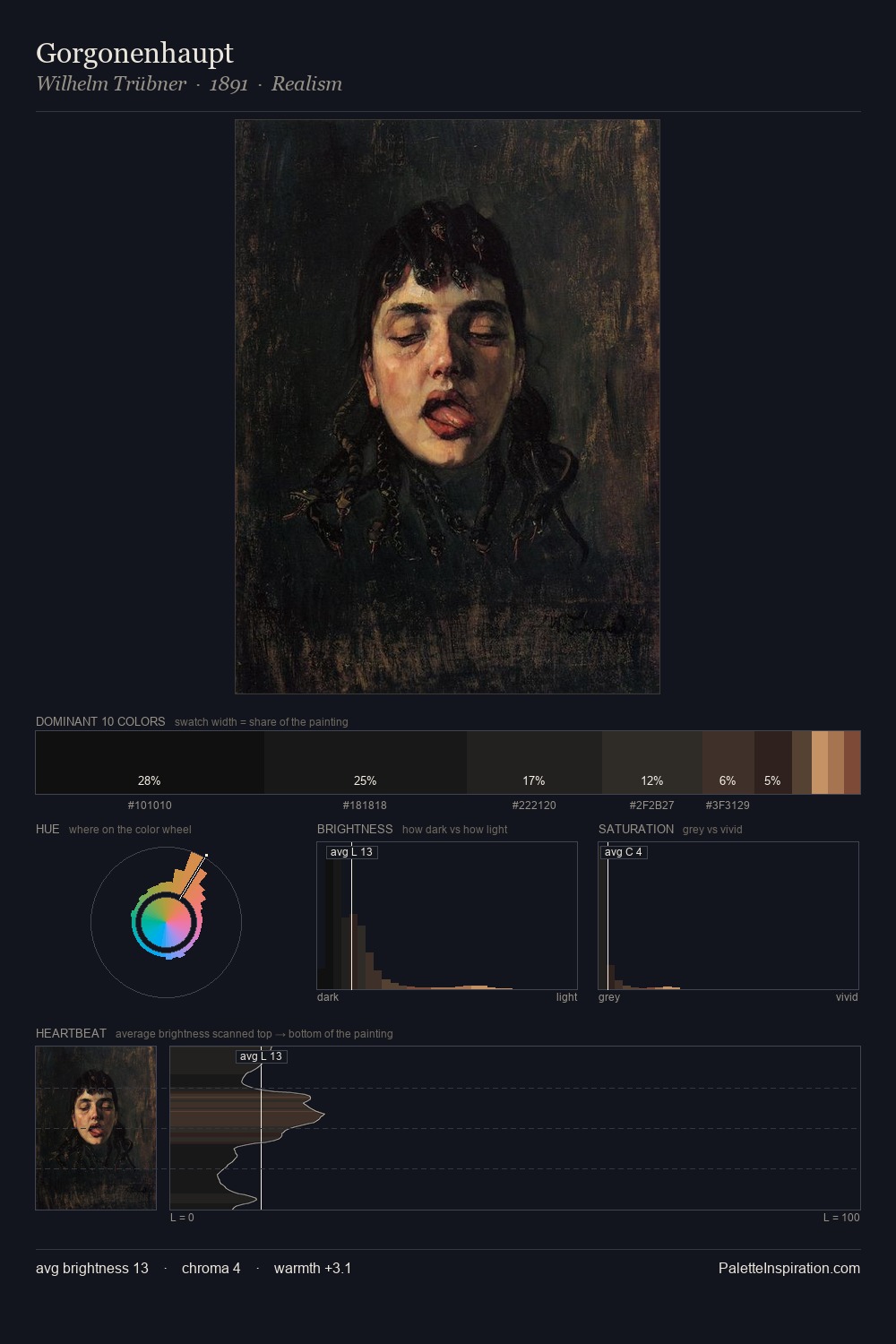Click the 5% dark brown swatch
This screenshot has width=896, height=1344.
click(773, 762)
